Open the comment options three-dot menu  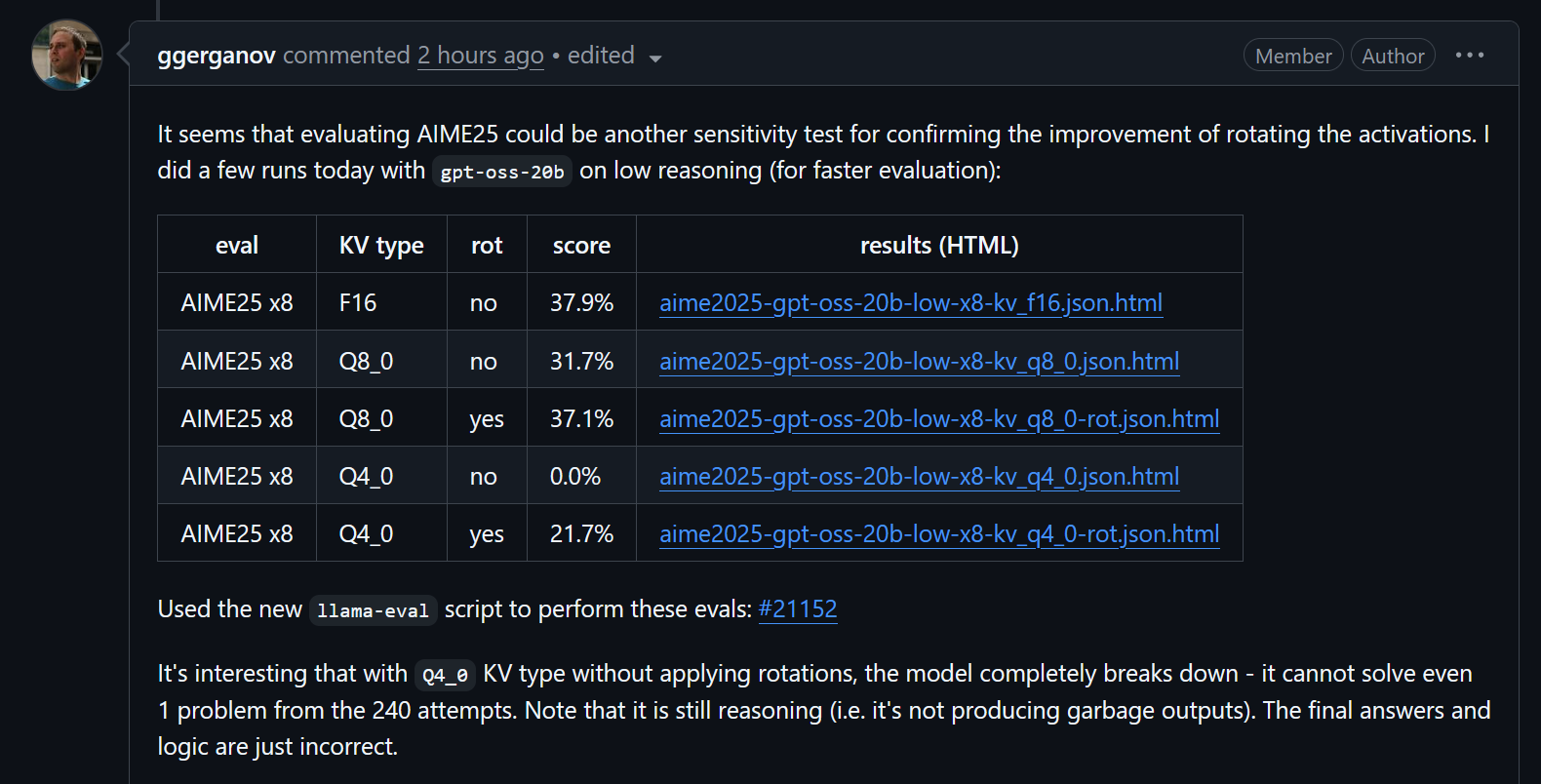tap(1469, 56)
